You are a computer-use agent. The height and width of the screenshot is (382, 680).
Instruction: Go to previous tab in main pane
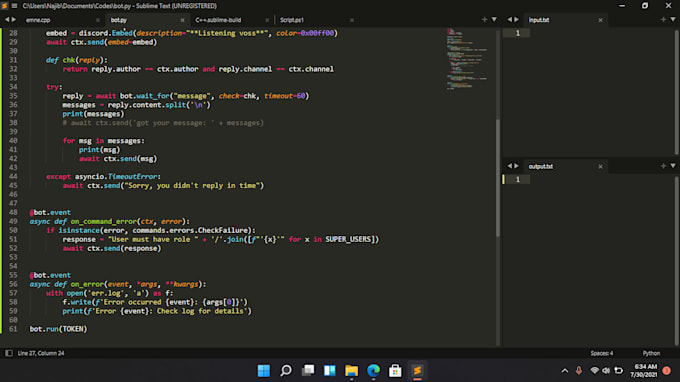[x=7, y=20]
